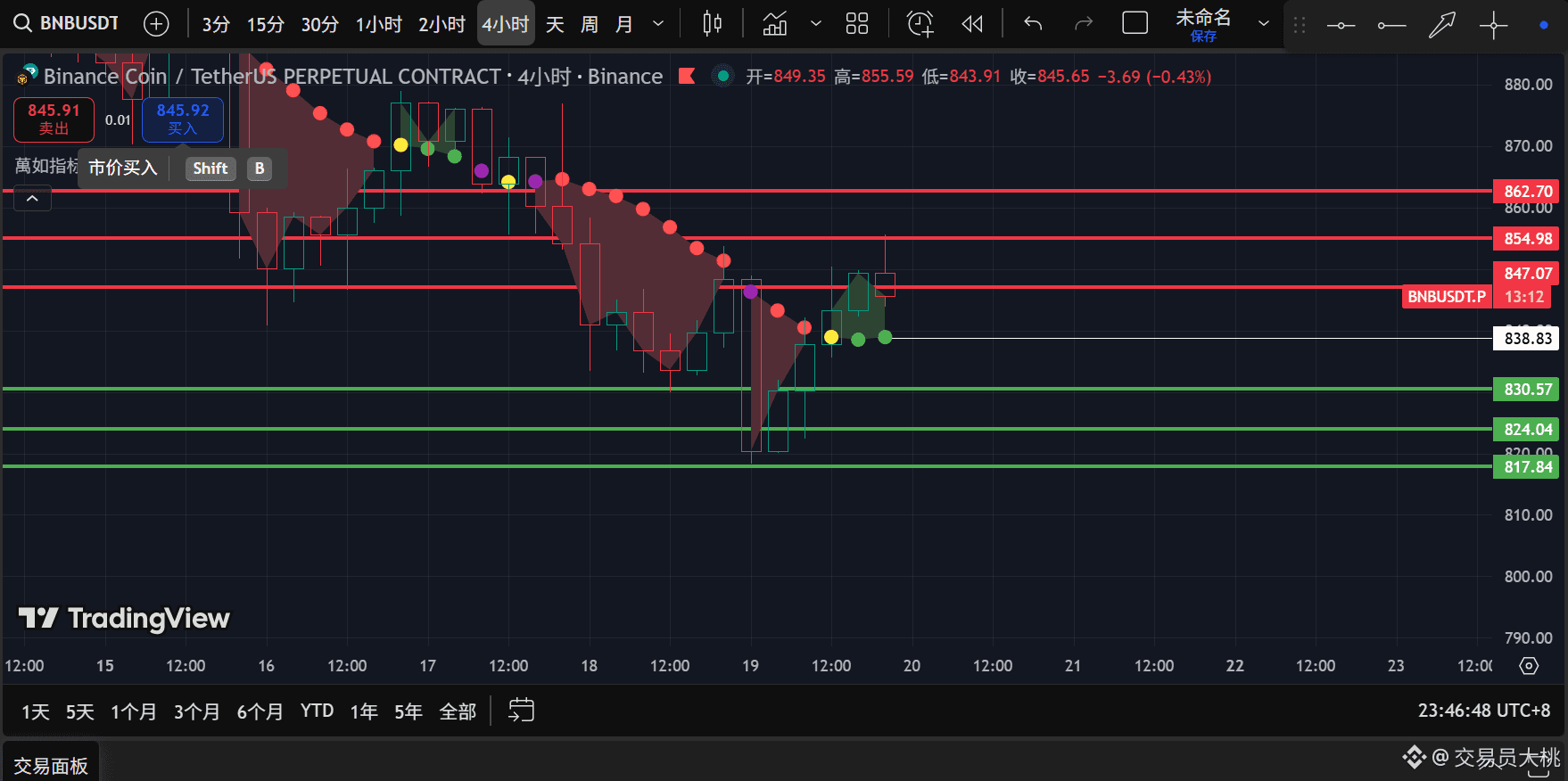The image size is (1568, 781).
Task: Open timezone menu showing UTC+8 clock
Action: pos(1484,711)
